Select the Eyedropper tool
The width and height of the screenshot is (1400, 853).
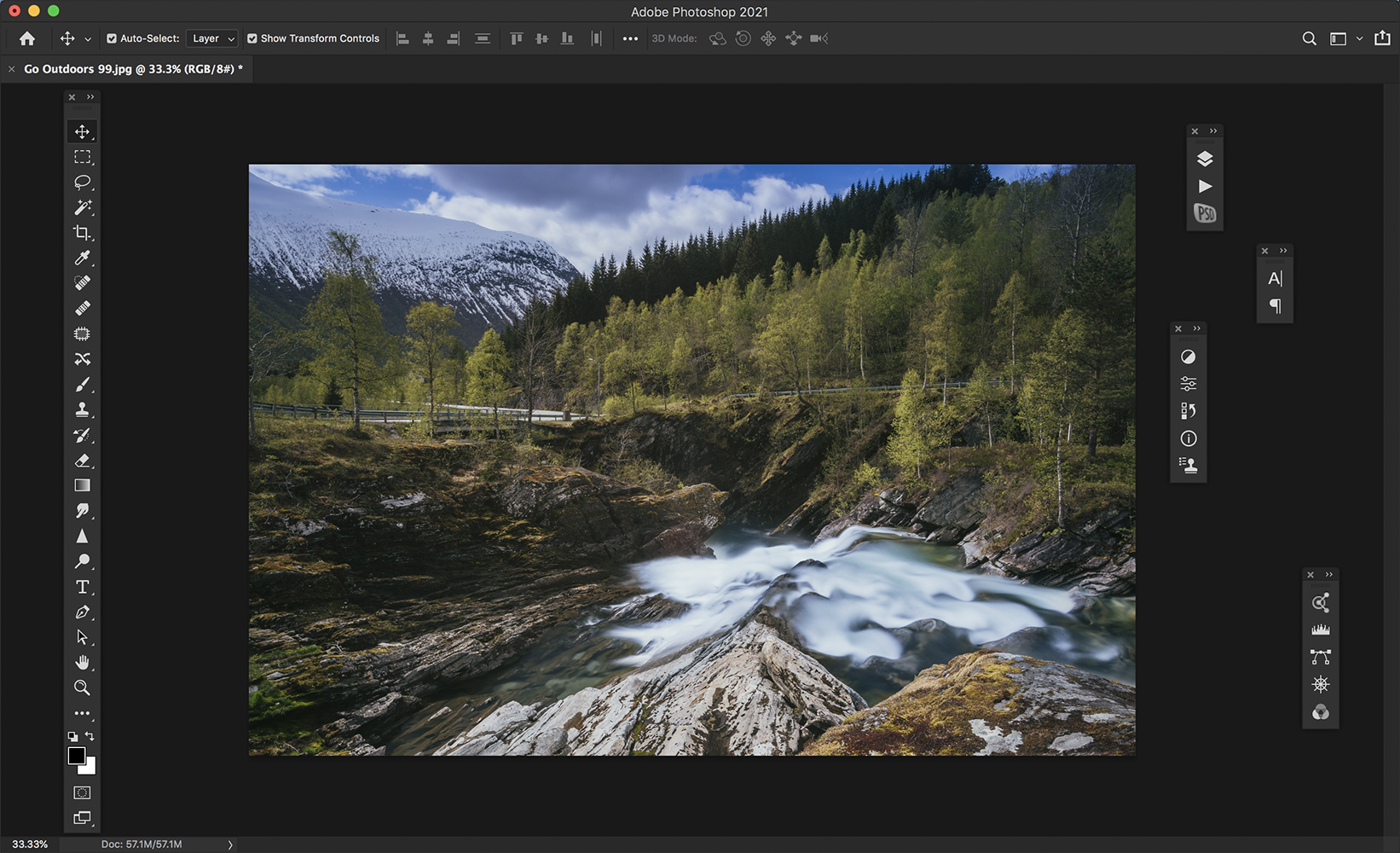[x=82, y=258]
